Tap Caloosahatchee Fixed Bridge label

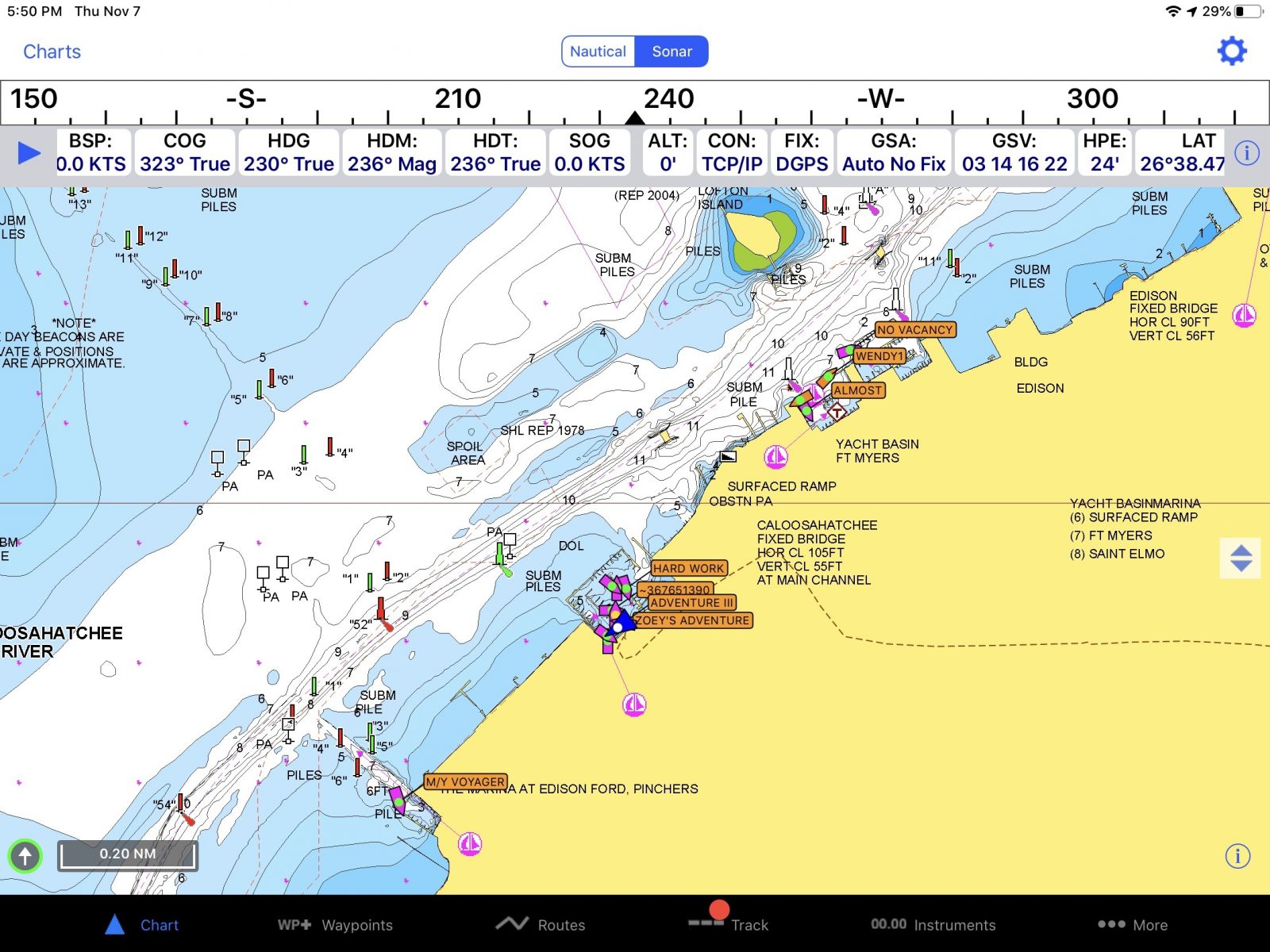817,552
